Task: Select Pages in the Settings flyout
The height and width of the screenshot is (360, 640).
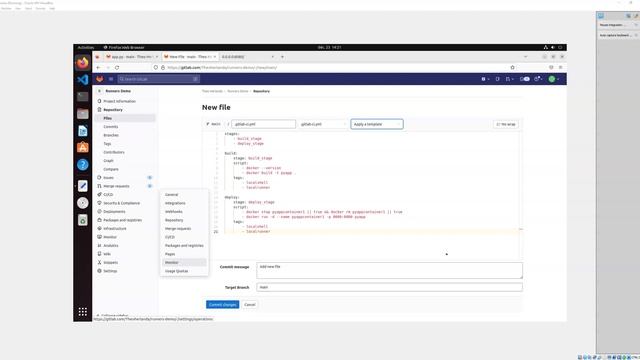Action: 170,254
